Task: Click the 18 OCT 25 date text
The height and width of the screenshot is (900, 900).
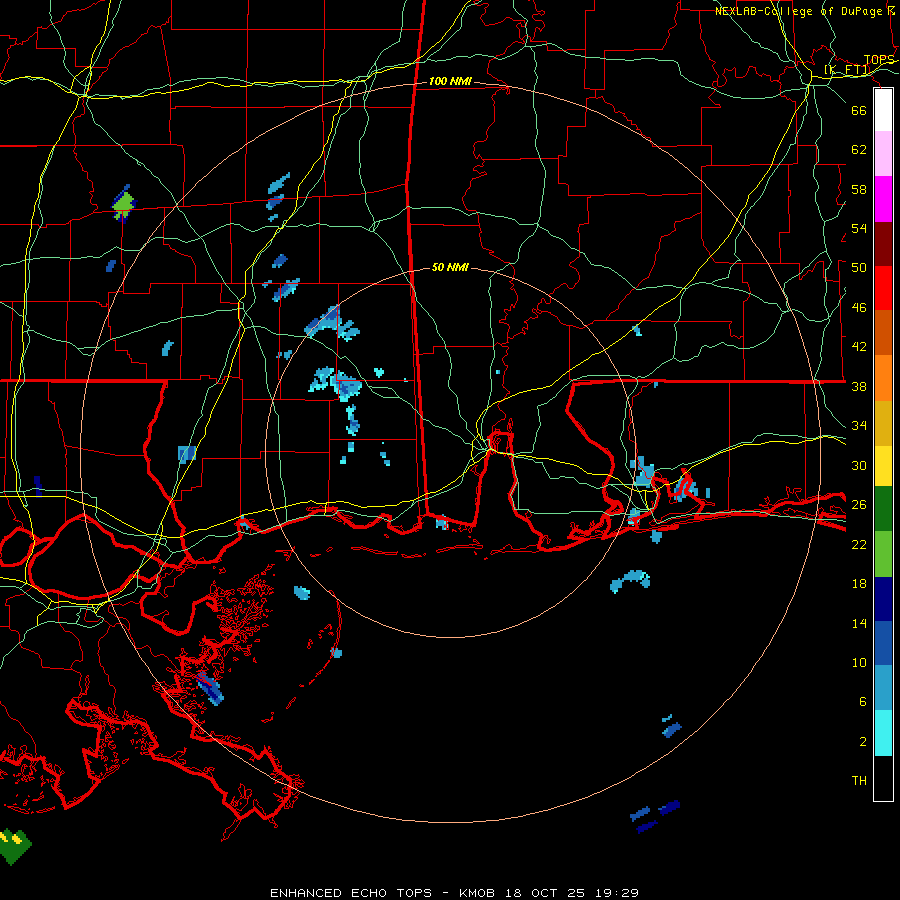Action: [545, 893]
